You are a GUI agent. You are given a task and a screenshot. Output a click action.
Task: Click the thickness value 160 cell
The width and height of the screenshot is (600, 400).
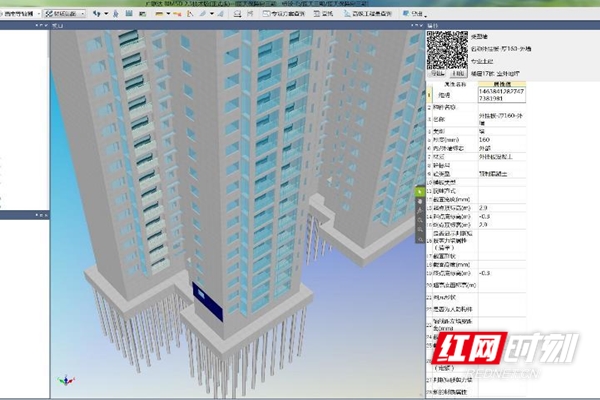point(485,139)
